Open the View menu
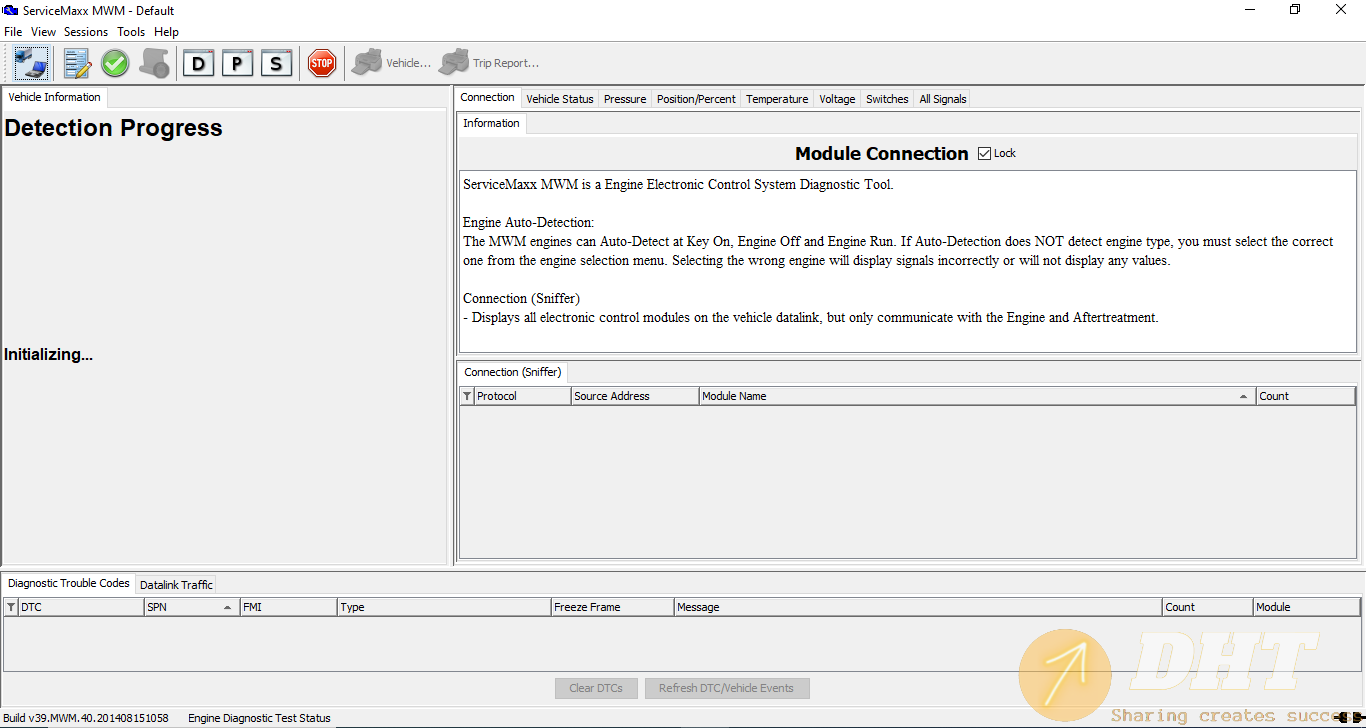This screenshot has height=728, width=1366. click(43, 32)
